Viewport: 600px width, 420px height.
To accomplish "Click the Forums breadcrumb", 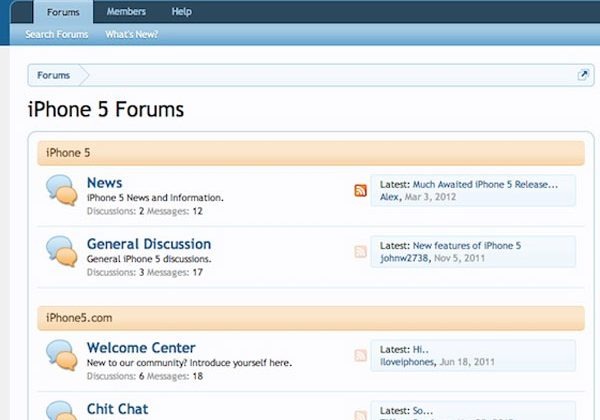I will click(x=54, y=75).
